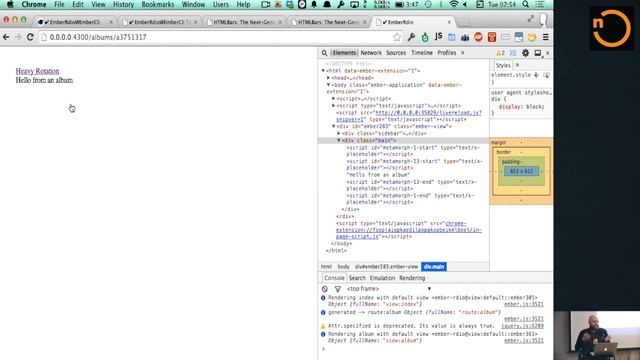Click the AirPlay display icon in menu bar
640x360 pixels.
tap(354, 4)
